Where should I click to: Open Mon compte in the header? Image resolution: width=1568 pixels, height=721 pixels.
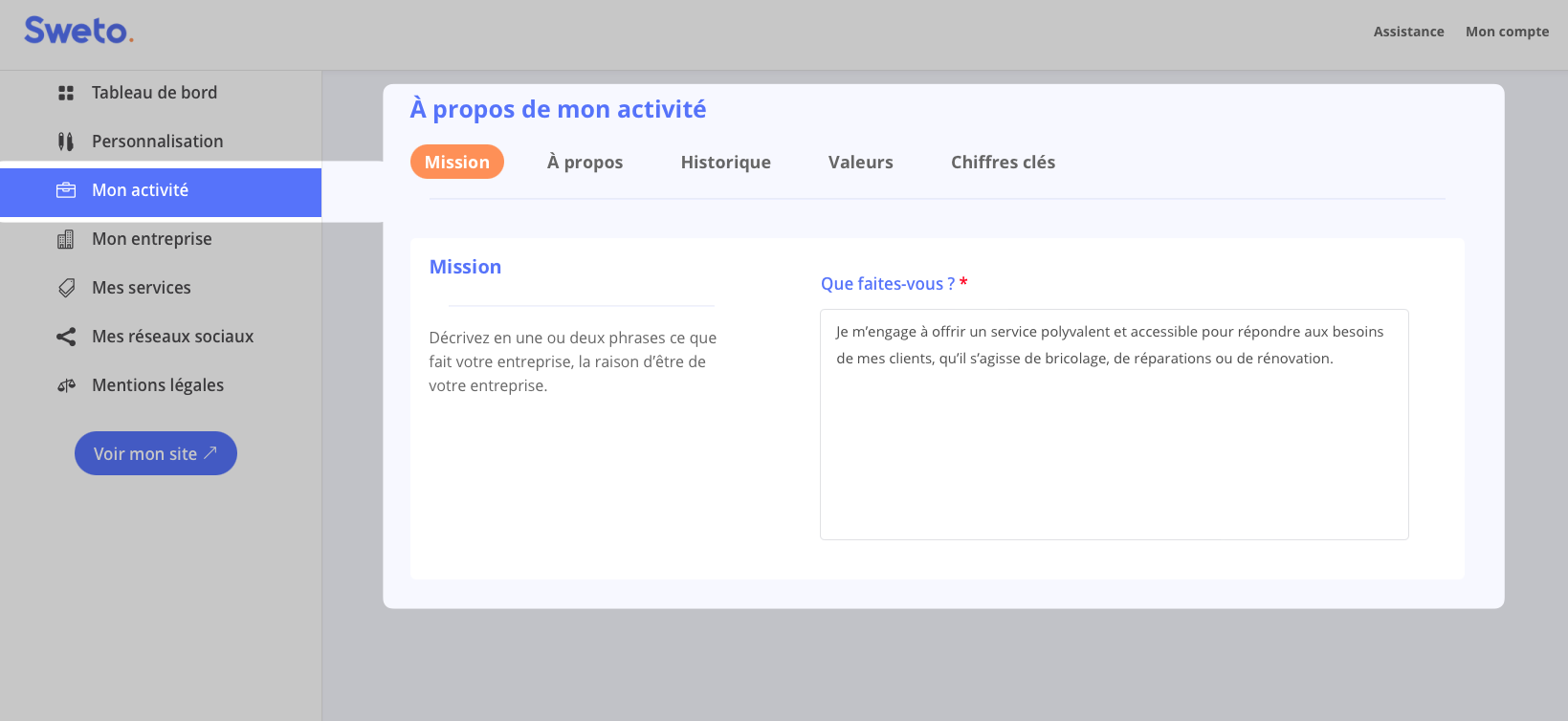click(1507, 32)
